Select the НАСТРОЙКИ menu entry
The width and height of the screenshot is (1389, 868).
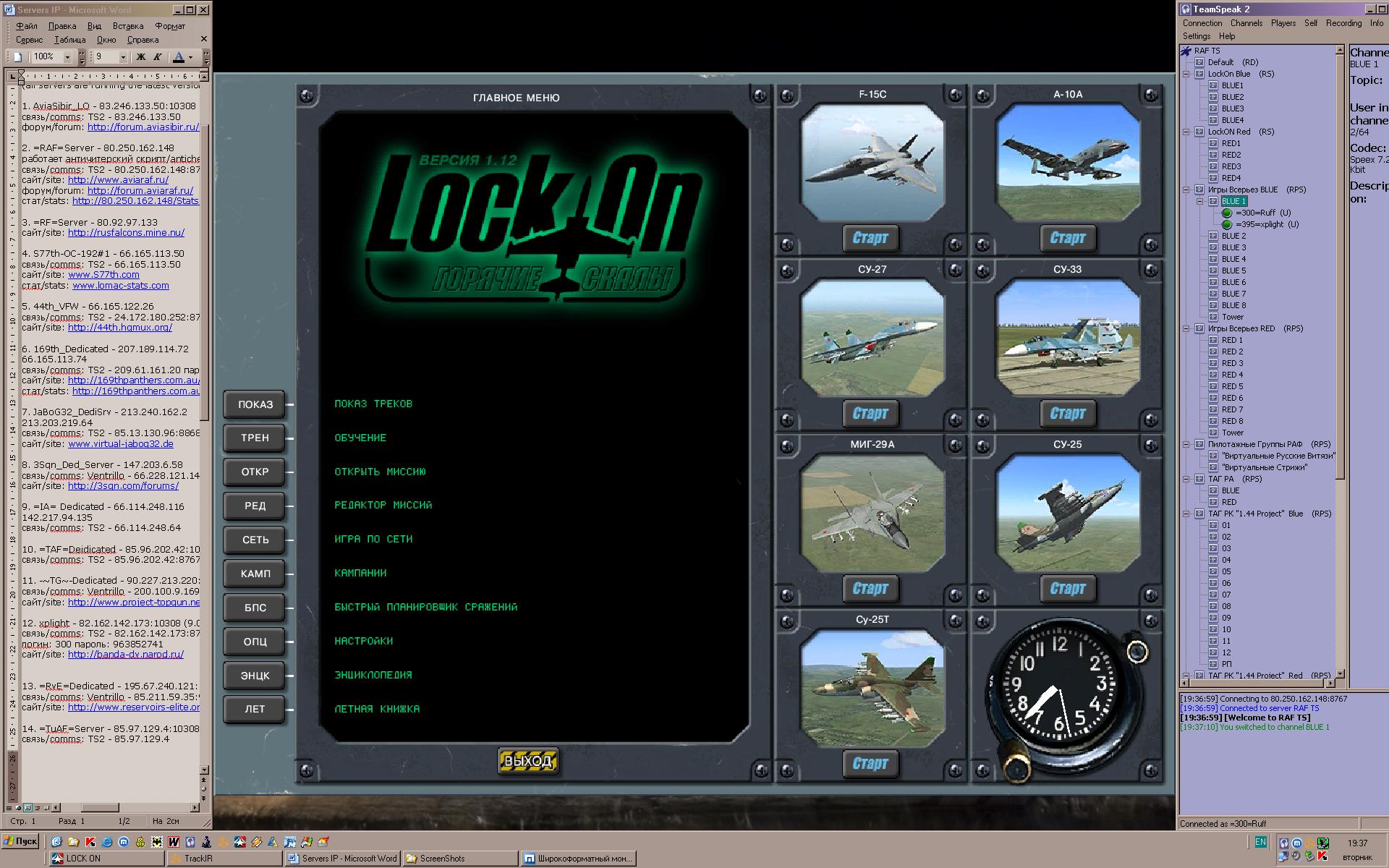(x=364, y=641)
